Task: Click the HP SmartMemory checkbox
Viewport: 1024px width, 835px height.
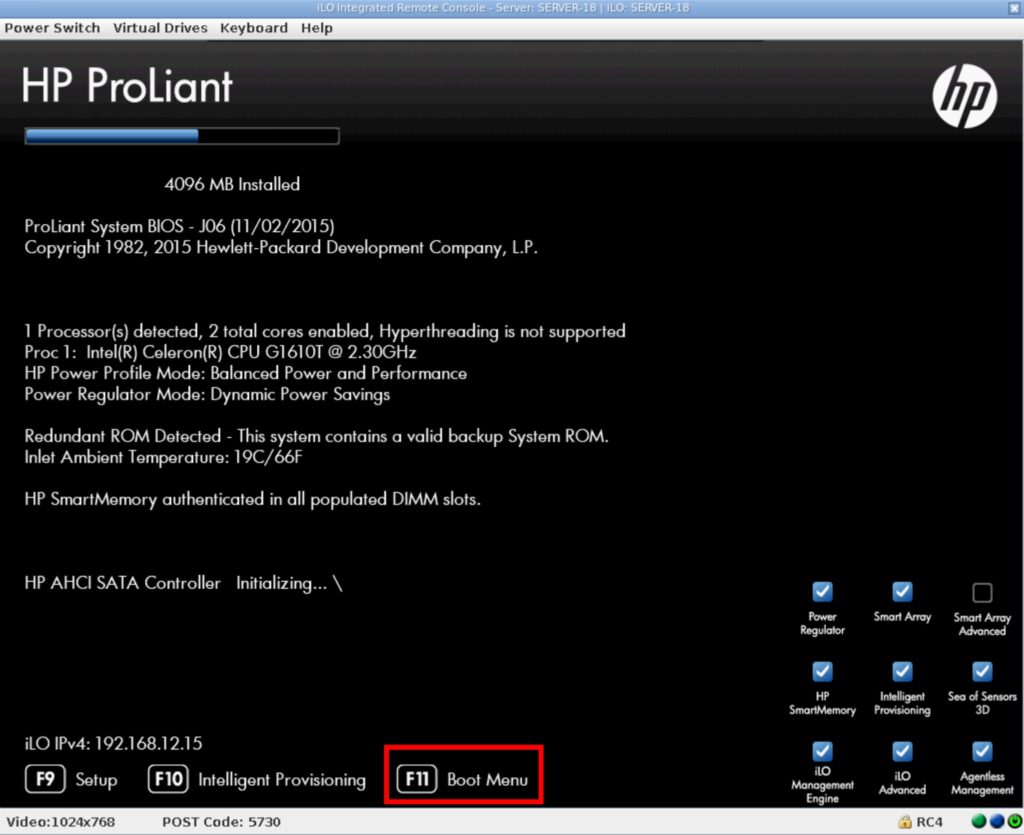Action: pyautogui.click(x=822, y=671)
